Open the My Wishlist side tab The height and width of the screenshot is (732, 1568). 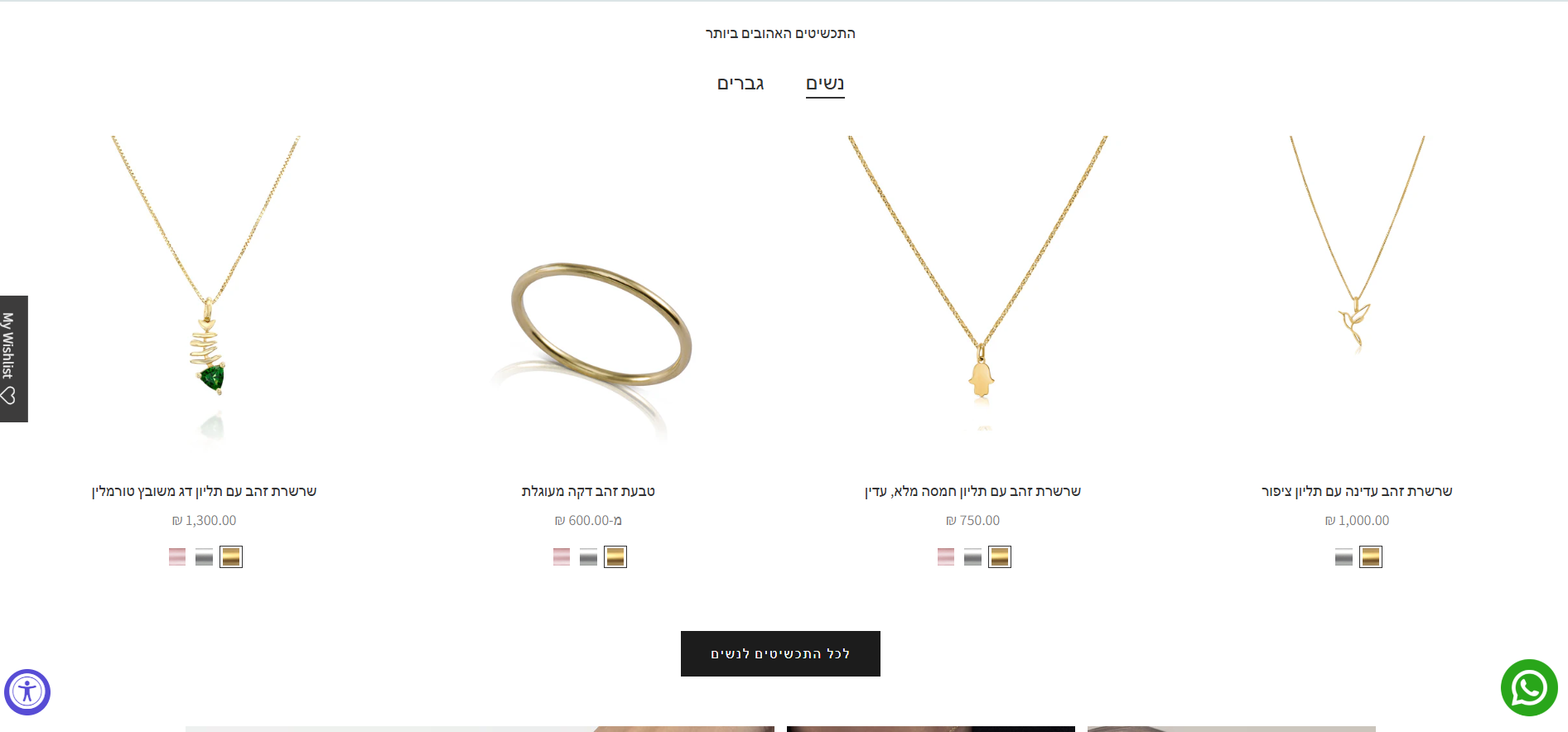tap(13, 359)
